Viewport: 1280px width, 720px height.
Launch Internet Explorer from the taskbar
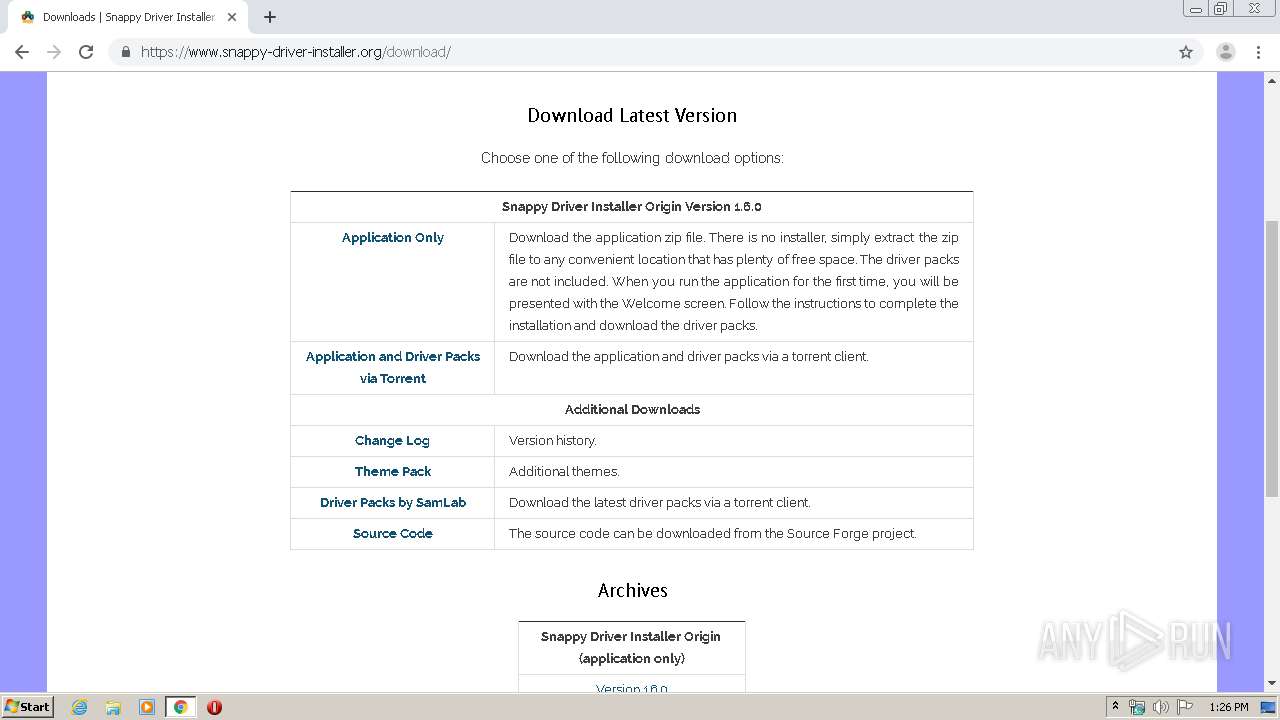(79, 707)
